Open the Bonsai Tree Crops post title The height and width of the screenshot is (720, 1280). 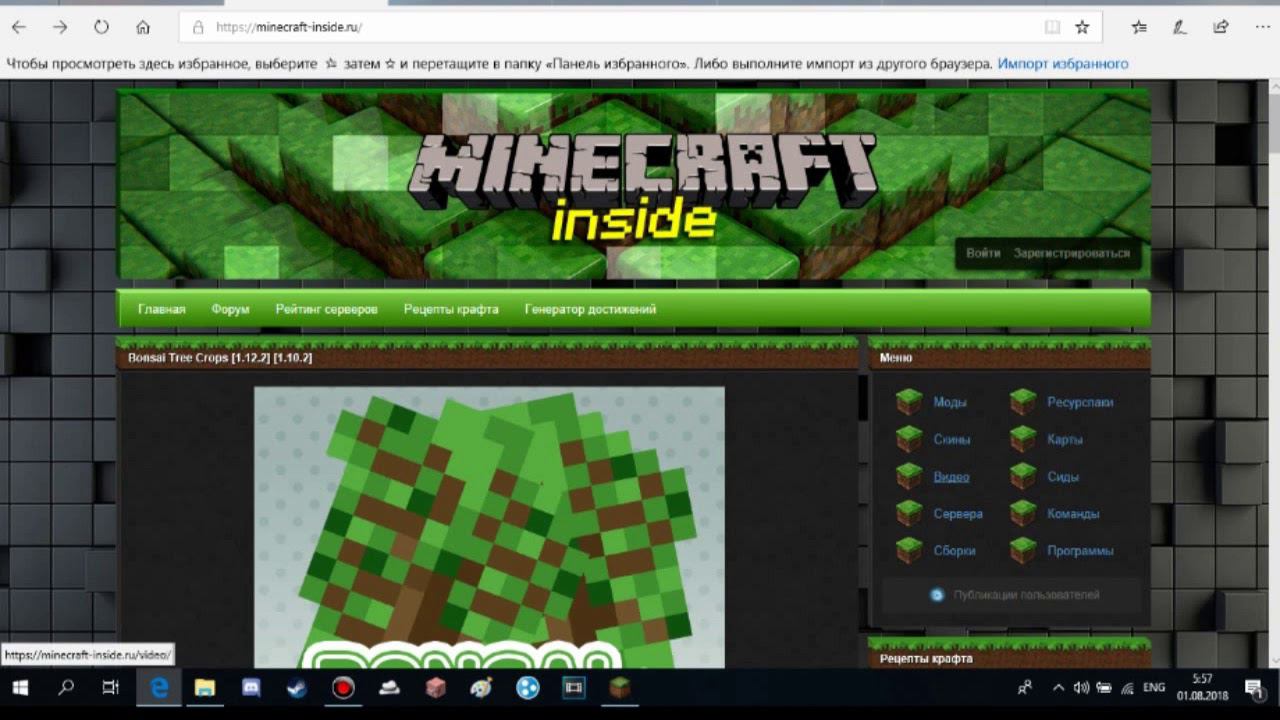coord(220,357)
